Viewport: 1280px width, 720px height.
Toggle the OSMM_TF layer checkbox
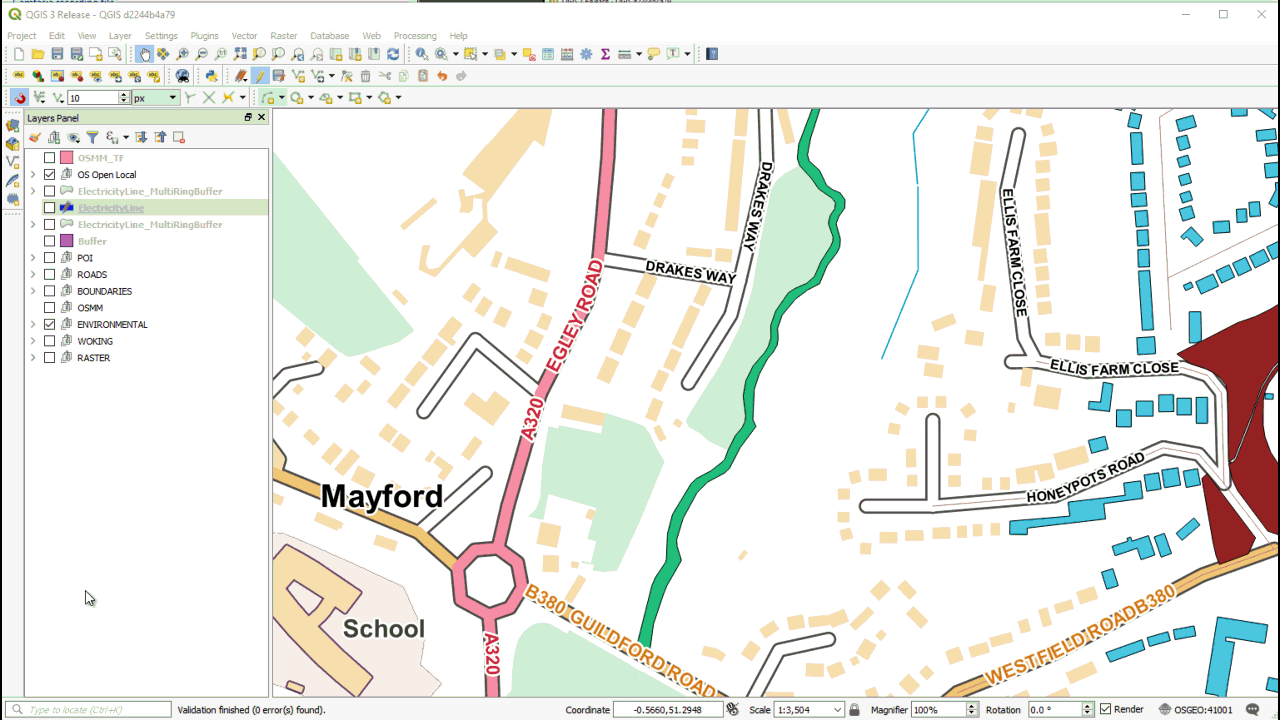pyautogui.click(x=50, y=158)
